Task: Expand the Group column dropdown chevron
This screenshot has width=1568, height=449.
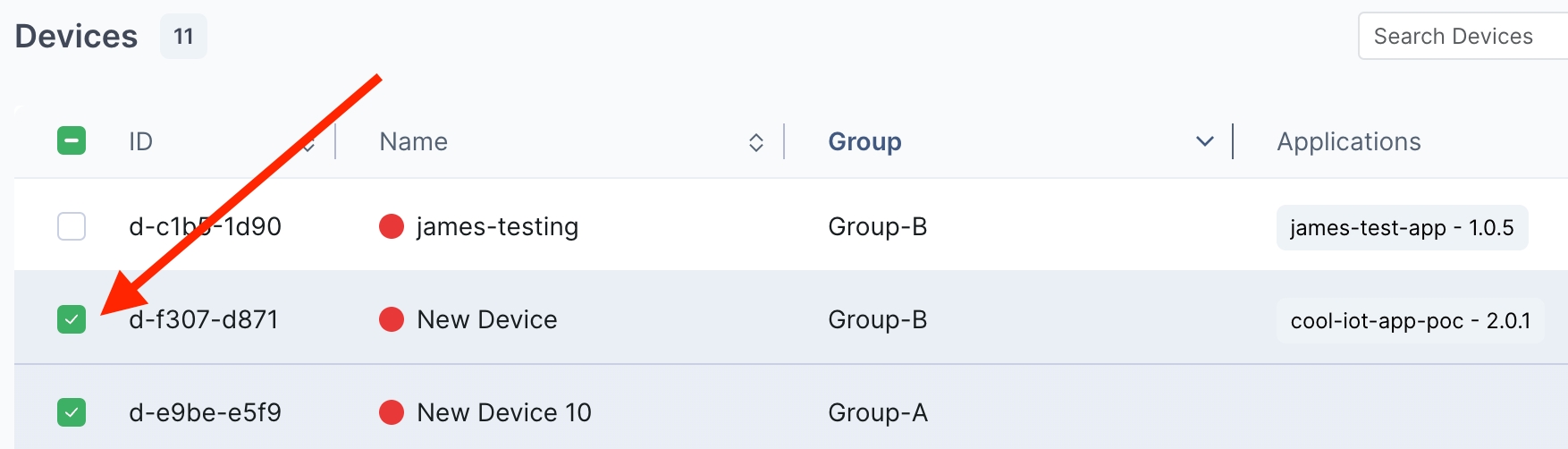Action: pyautogui.click(x=1204, y=141)
